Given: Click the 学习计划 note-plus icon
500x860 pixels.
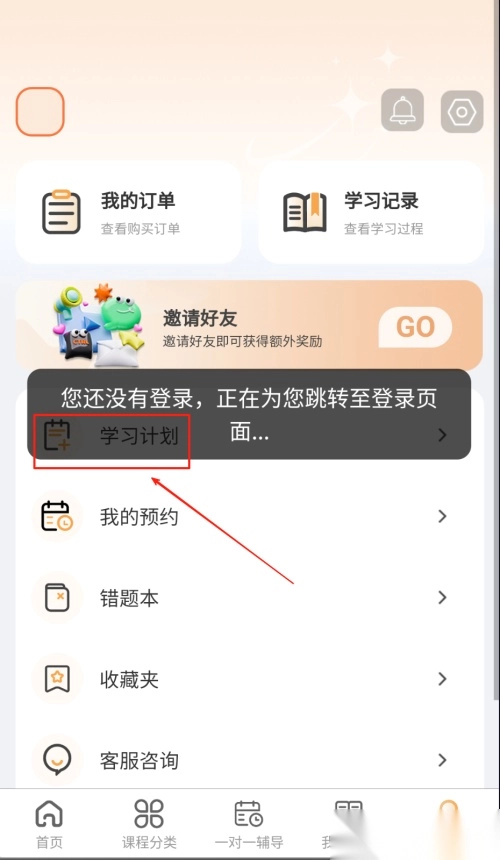Looking at the screenshot, I should click(57, 435).
